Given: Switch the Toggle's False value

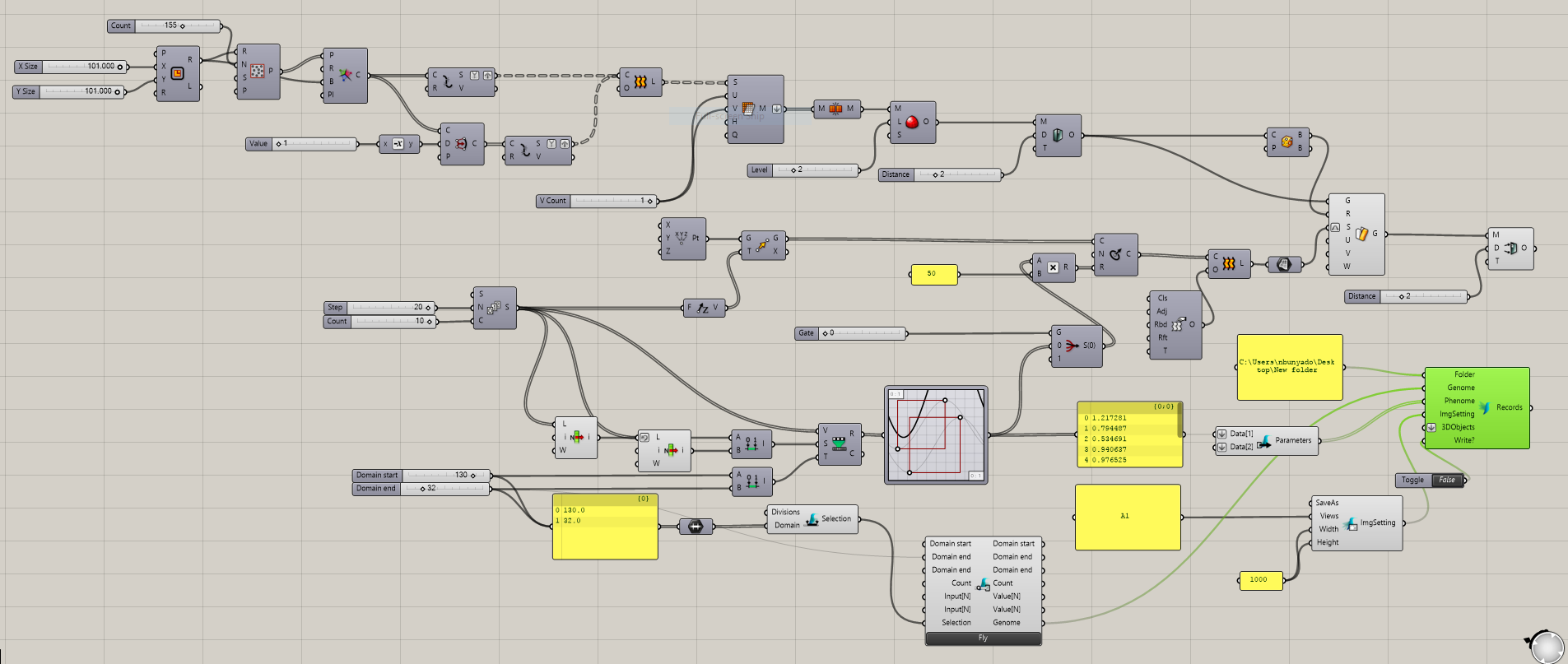Looking at the screenshot, I should 1447,480.
